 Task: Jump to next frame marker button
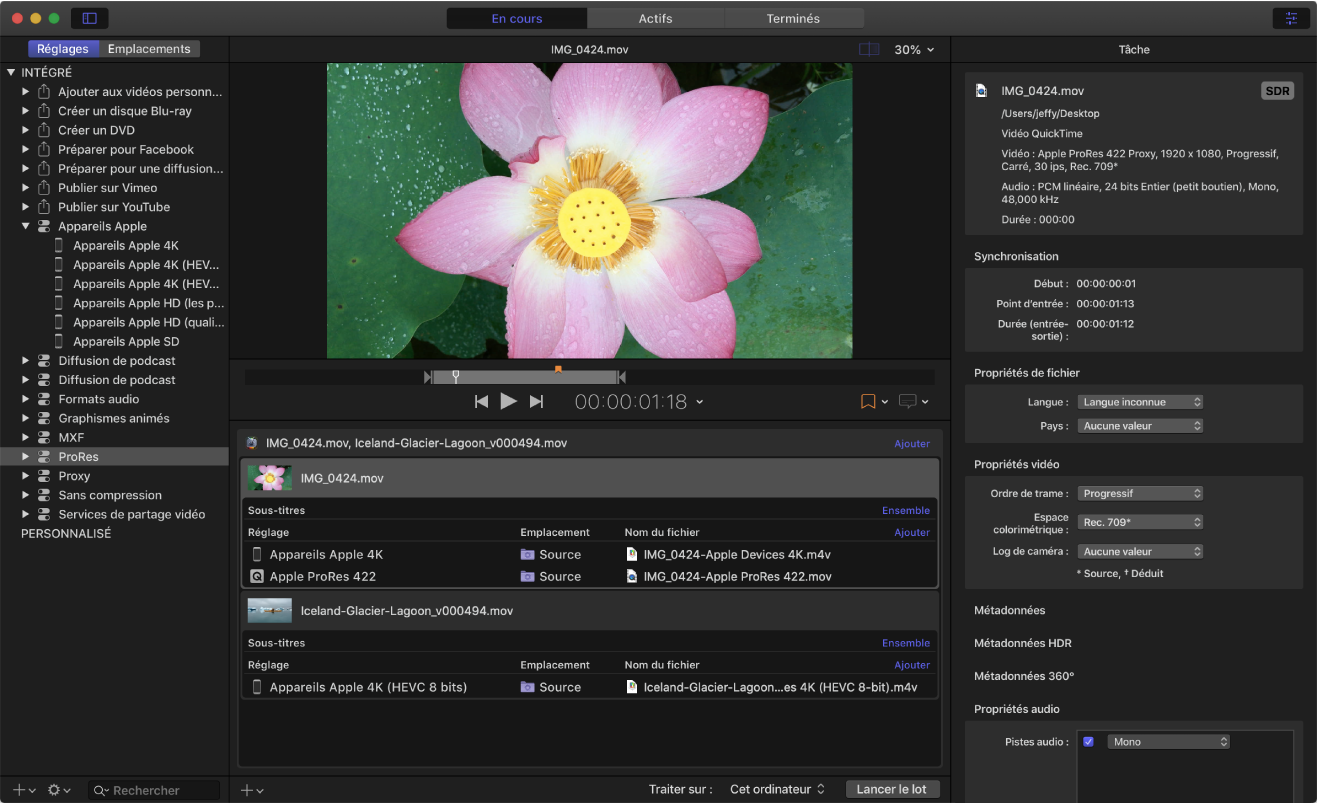tap(536, 401)
